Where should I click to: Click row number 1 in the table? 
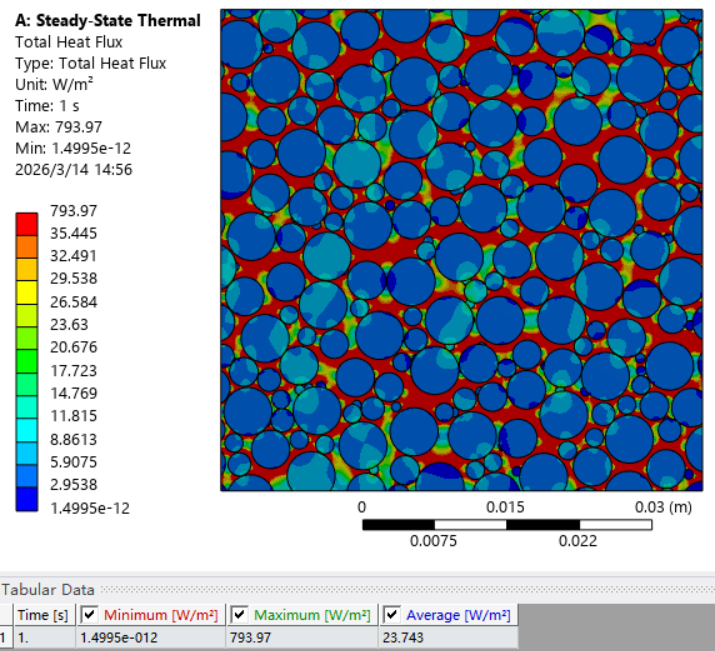coord(4,637)
